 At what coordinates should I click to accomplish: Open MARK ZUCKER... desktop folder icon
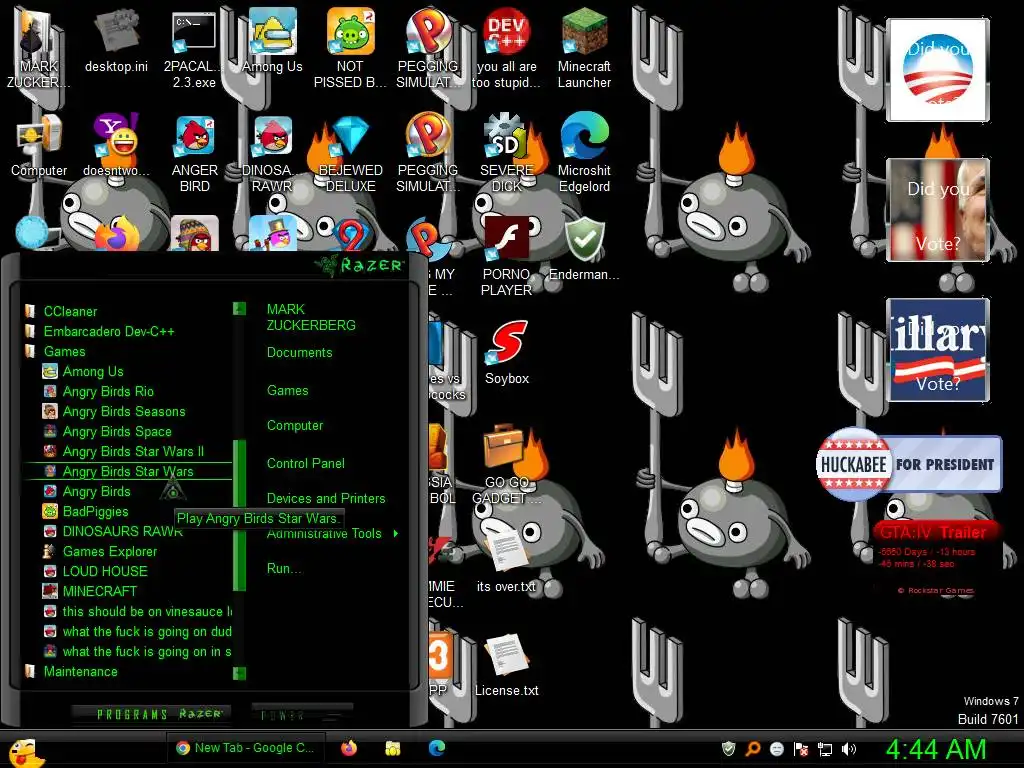coord(39,48)
